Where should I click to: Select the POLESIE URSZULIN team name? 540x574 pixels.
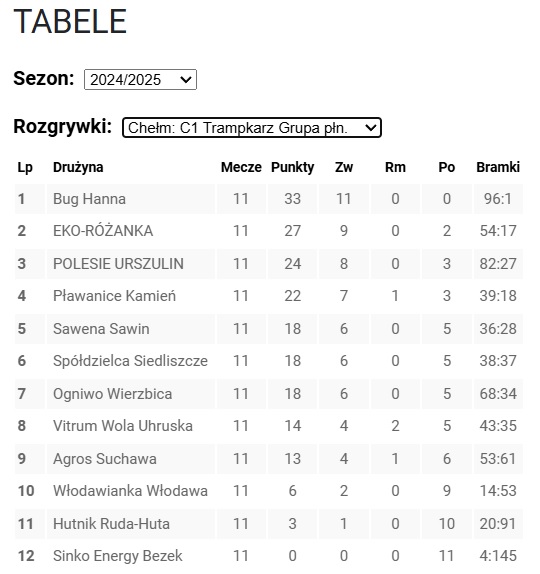[118, 264]
